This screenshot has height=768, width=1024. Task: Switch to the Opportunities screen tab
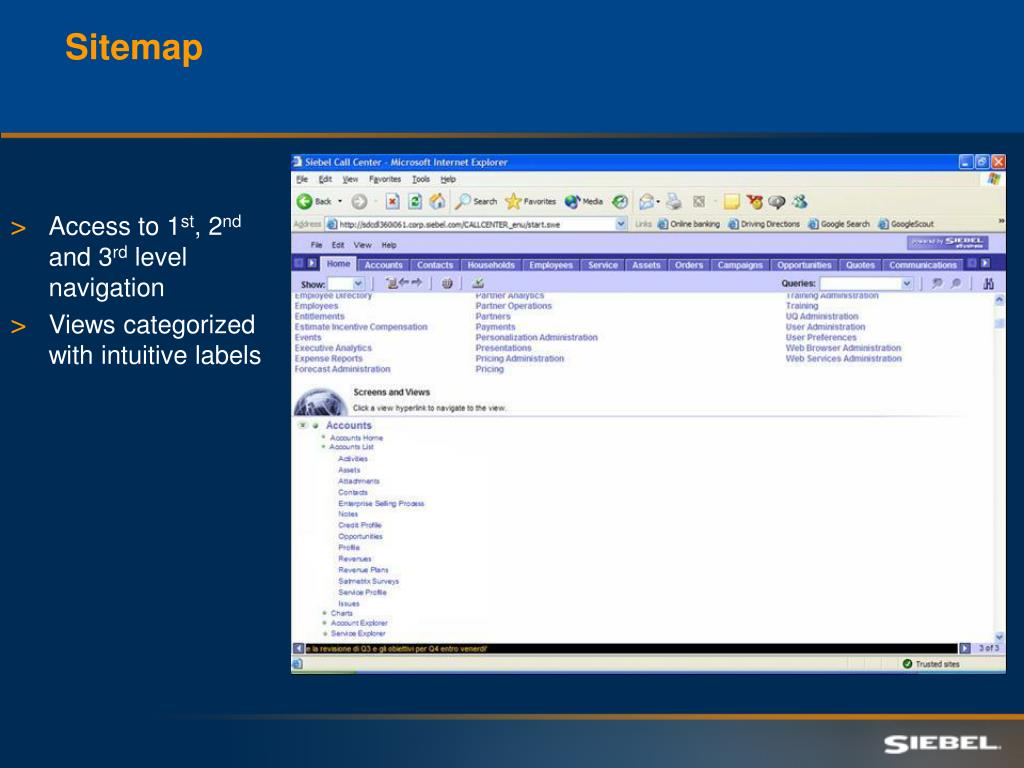[x=804, y=264]
